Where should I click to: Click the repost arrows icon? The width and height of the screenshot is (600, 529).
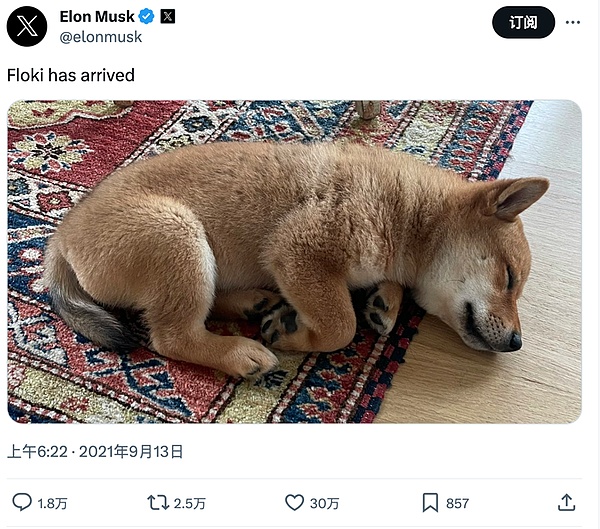coord(158,502)
